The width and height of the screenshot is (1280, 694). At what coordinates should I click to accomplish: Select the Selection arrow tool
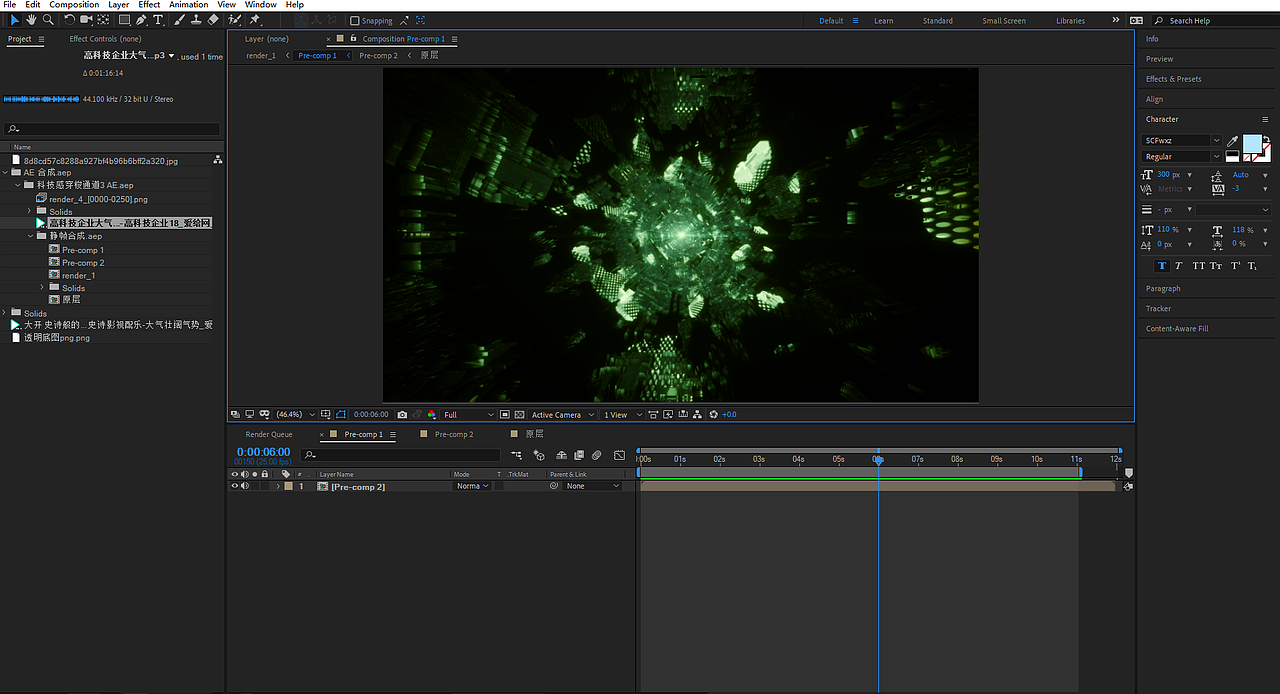(x=14, y=20)
